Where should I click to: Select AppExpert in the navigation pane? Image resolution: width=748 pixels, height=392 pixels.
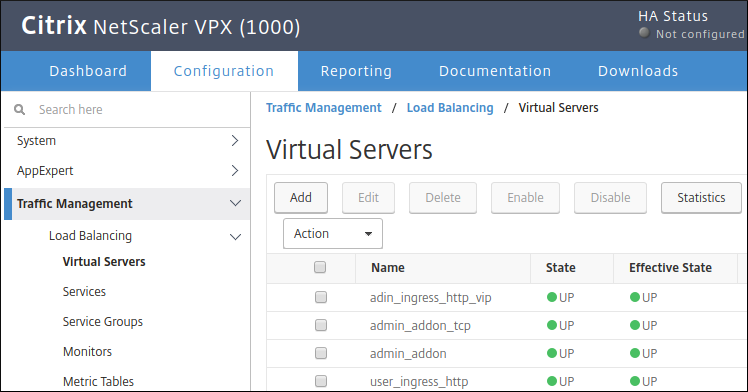pyautogui.click(x=45, y=171)
